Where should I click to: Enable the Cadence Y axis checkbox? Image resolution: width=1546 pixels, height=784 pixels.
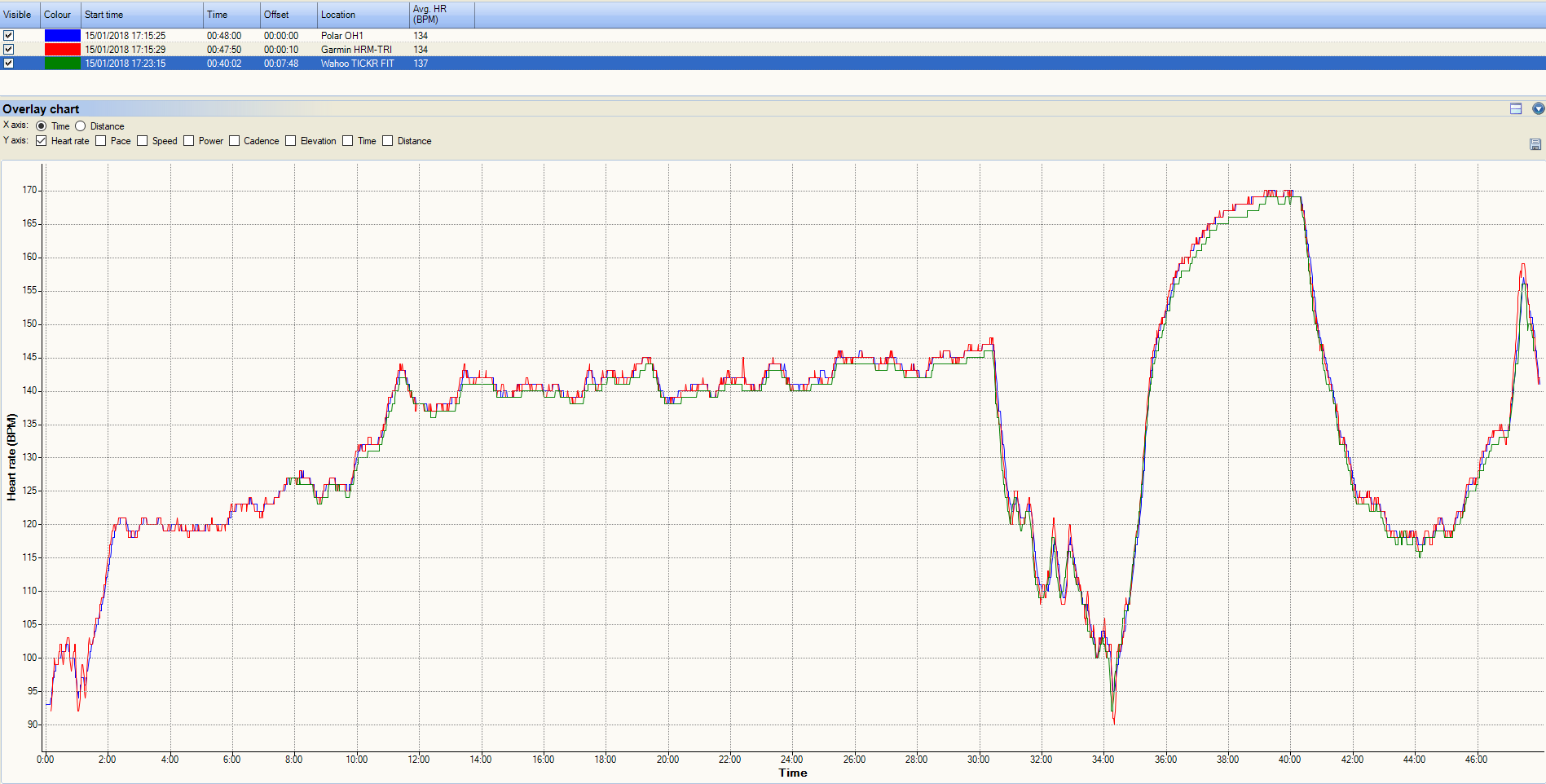point(235,141)
